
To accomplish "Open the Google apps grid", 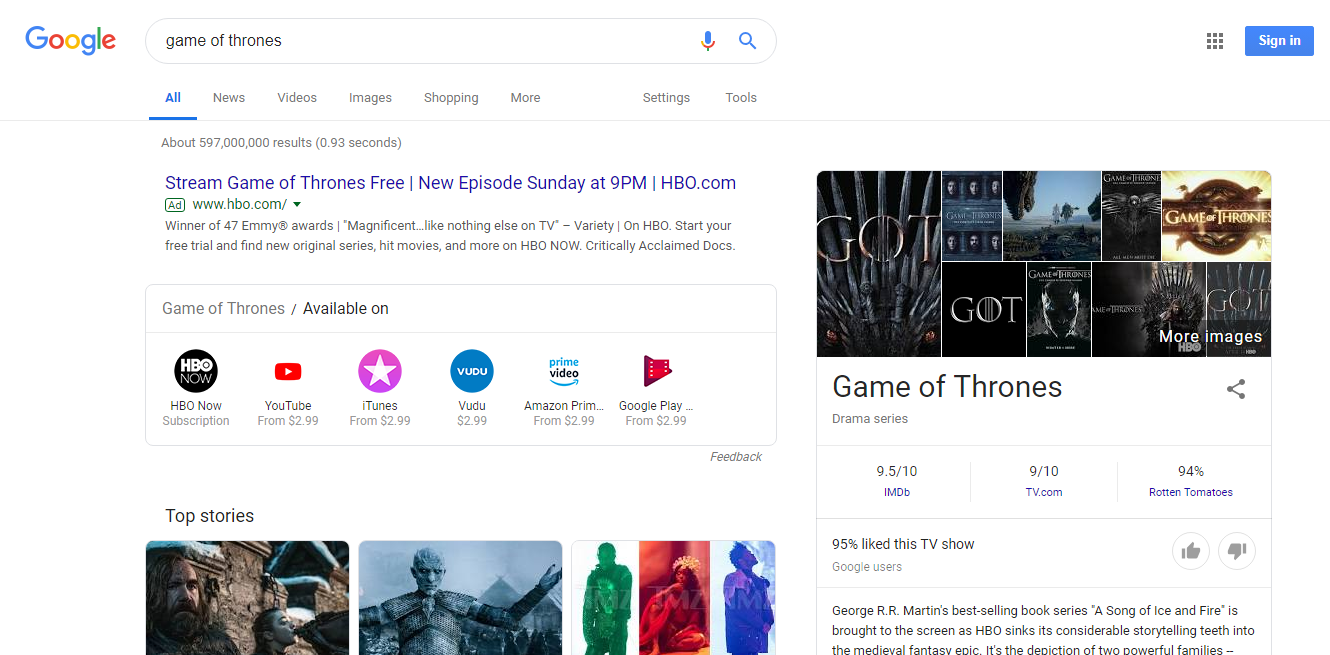I will [x=1215, y=41].
